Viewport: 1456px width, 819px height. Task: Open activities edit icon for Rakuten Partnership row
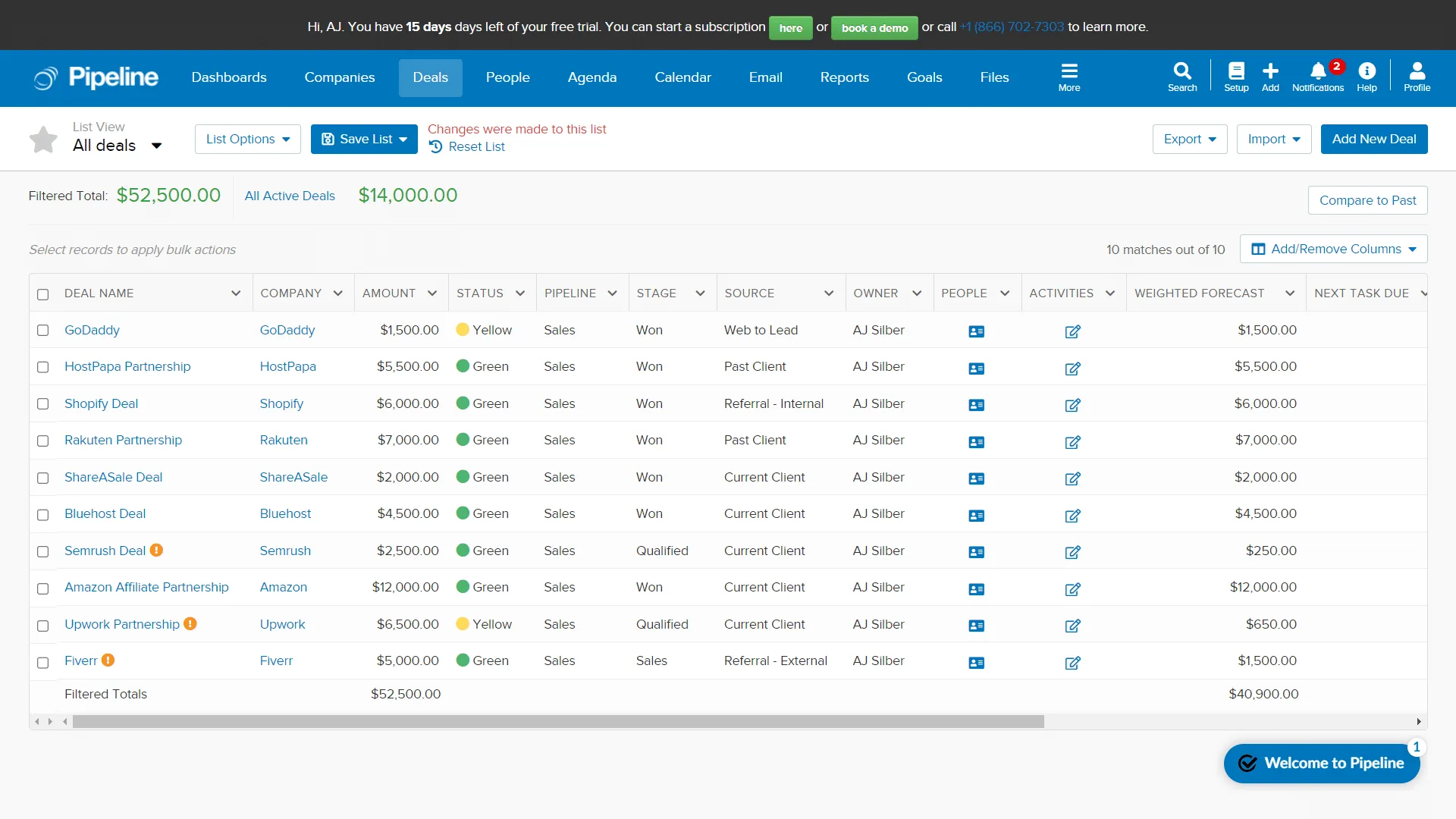pyautogui.click(x=1072, y=442)
